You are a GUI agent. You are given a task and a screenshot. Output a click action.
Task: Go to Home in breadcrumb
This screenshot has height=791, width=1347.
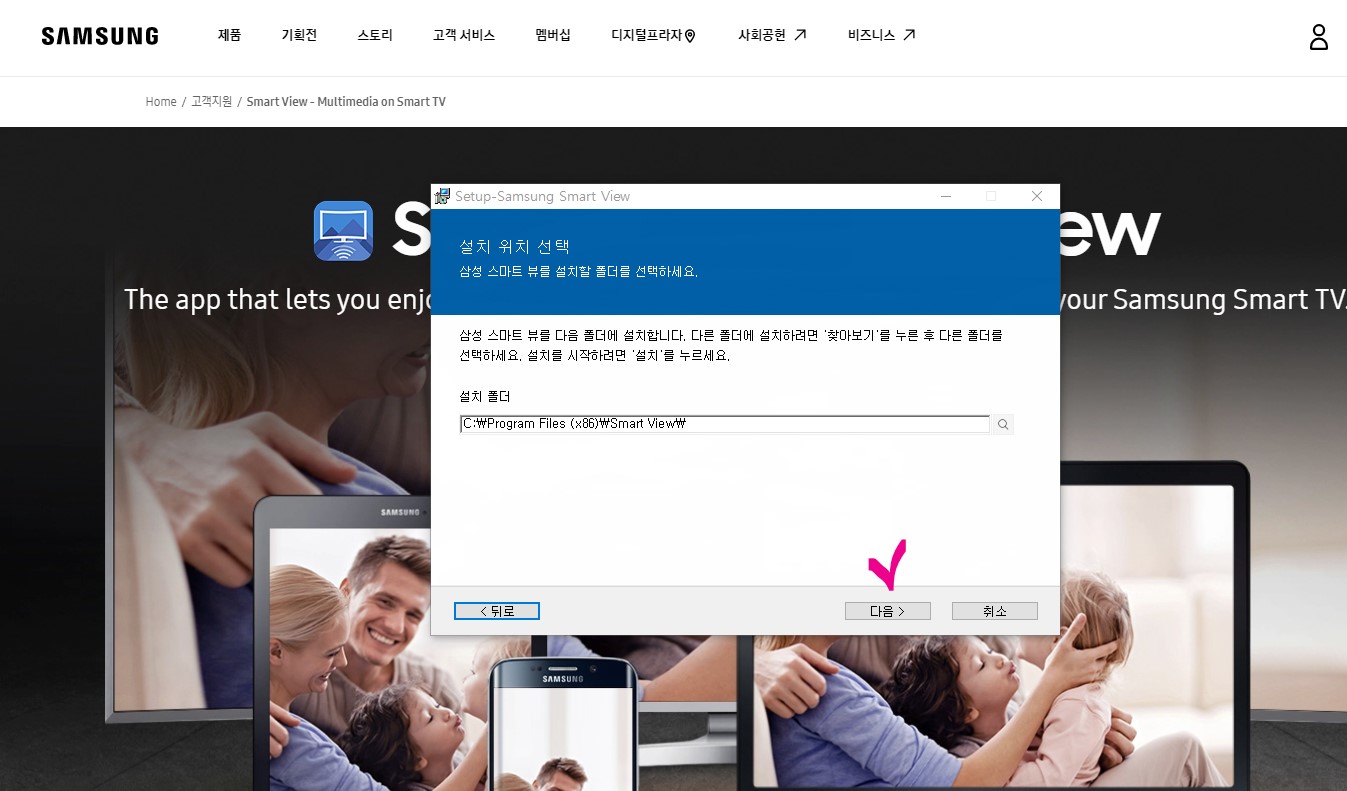pos(161,102)
